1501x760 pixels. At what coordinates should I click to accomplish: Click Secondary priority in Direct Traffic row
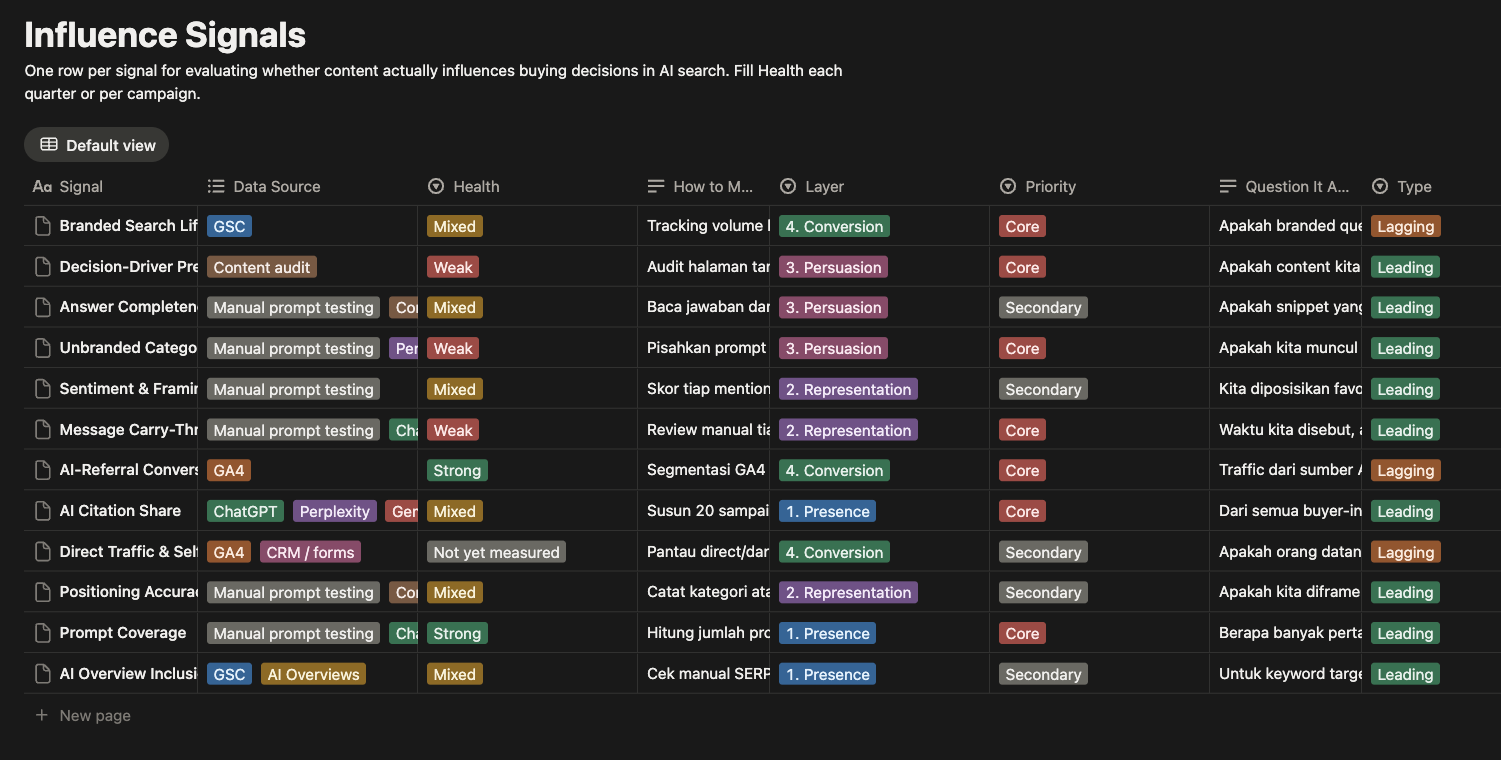pyautogui.click(x=1043, y=552)
